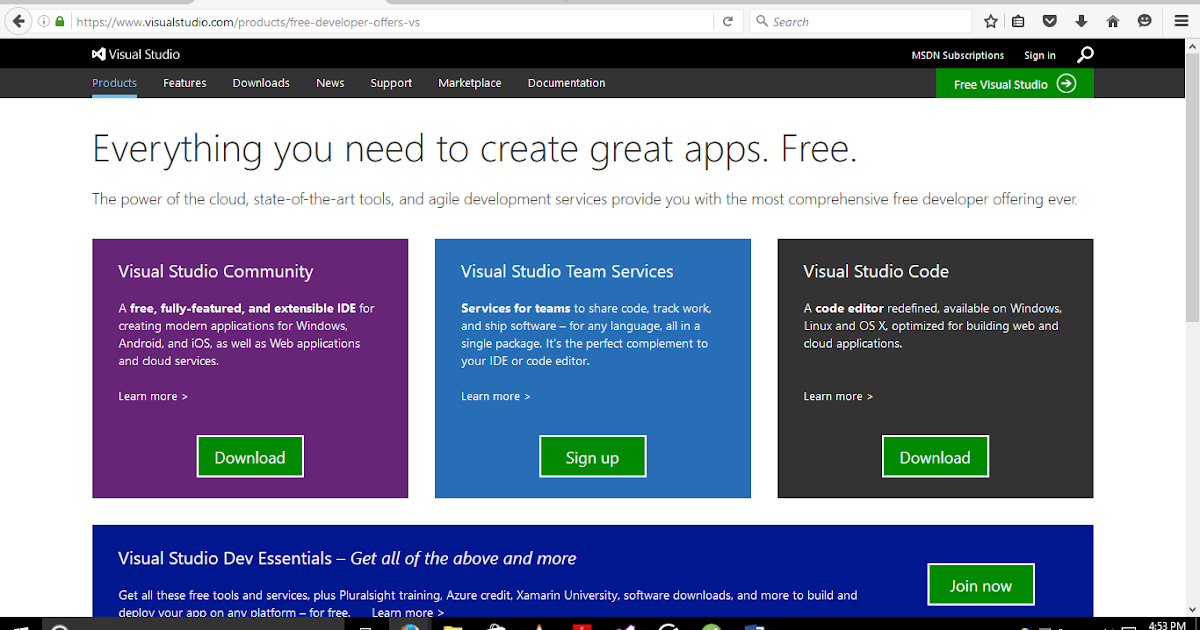Save the page to Pocket
The height and width of the screenshot is (630, 1200).
point(1050,21)
